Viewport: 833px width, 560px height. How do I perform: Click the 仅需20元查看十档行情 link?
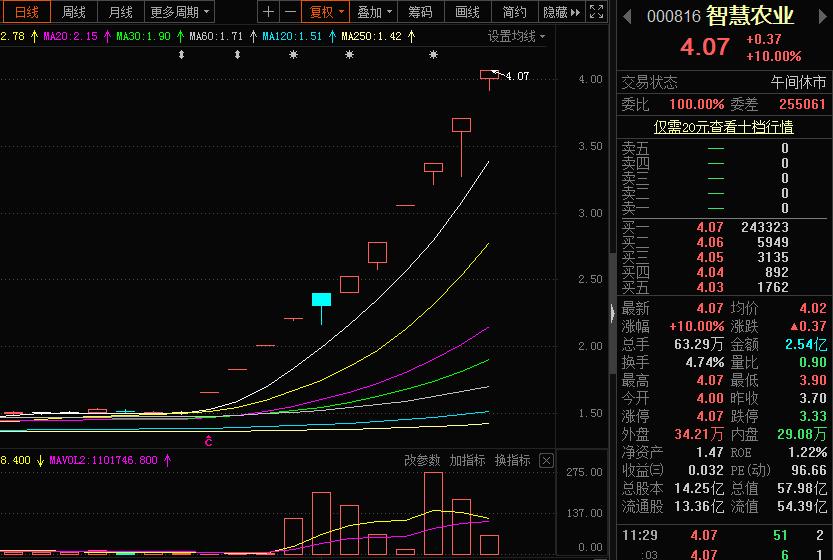click(x=723, y=127)
